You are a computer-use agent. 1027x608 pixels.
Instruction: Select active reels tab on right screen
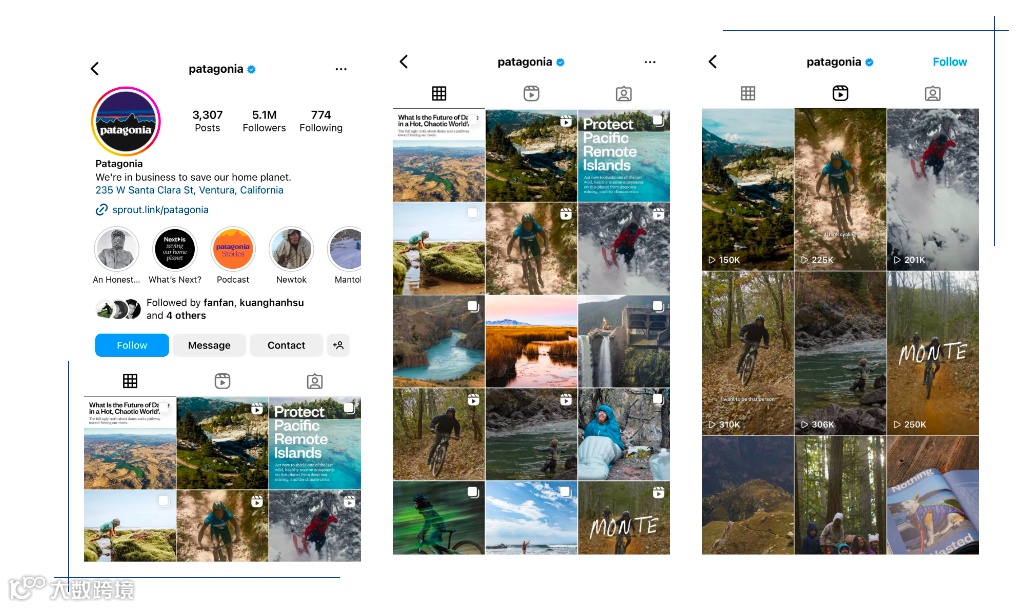tap(840, 94)
